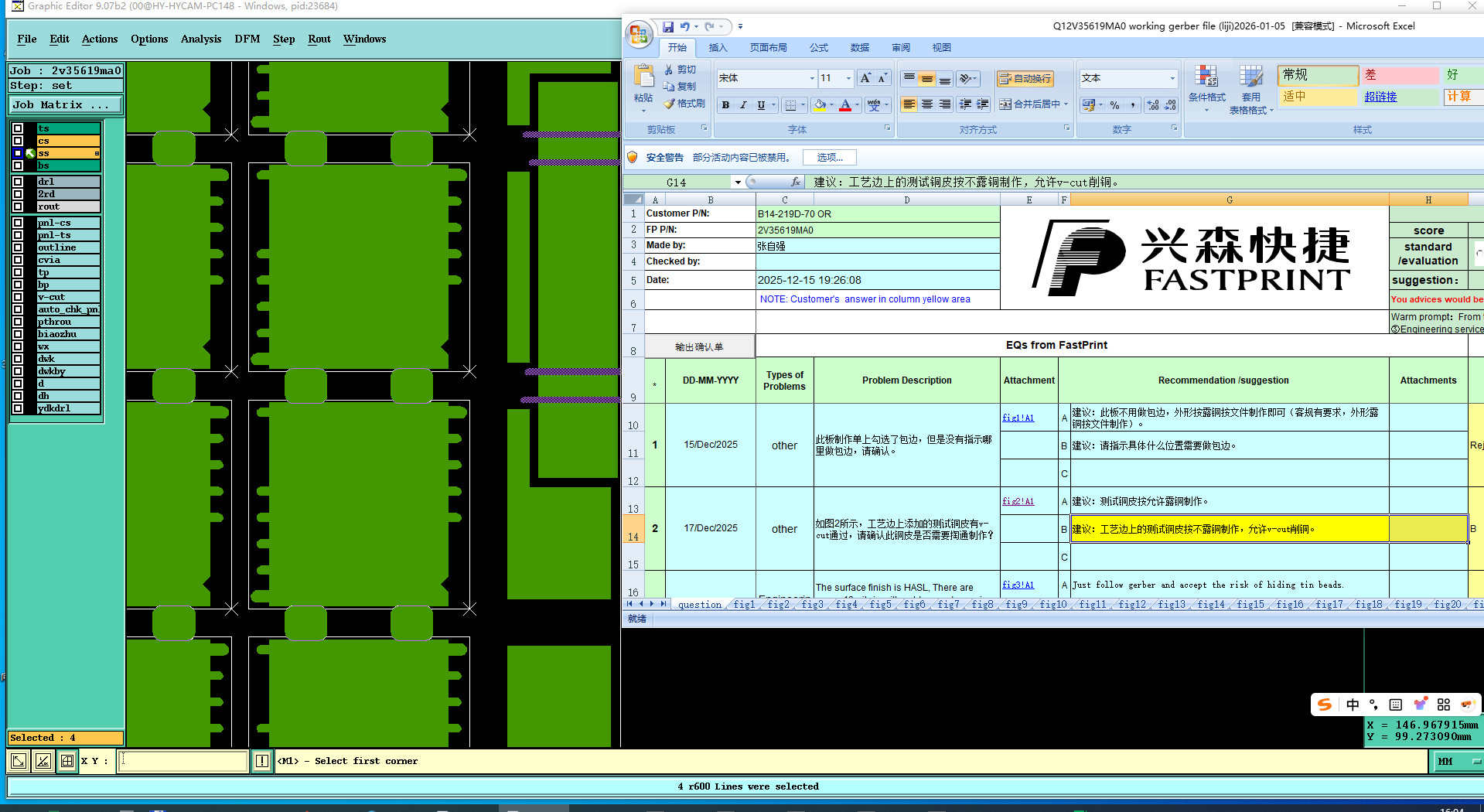Switch to the 公式 (Formulas) ribbon tab
Viewport: 1484px width, 812px height.
(819, 48)
